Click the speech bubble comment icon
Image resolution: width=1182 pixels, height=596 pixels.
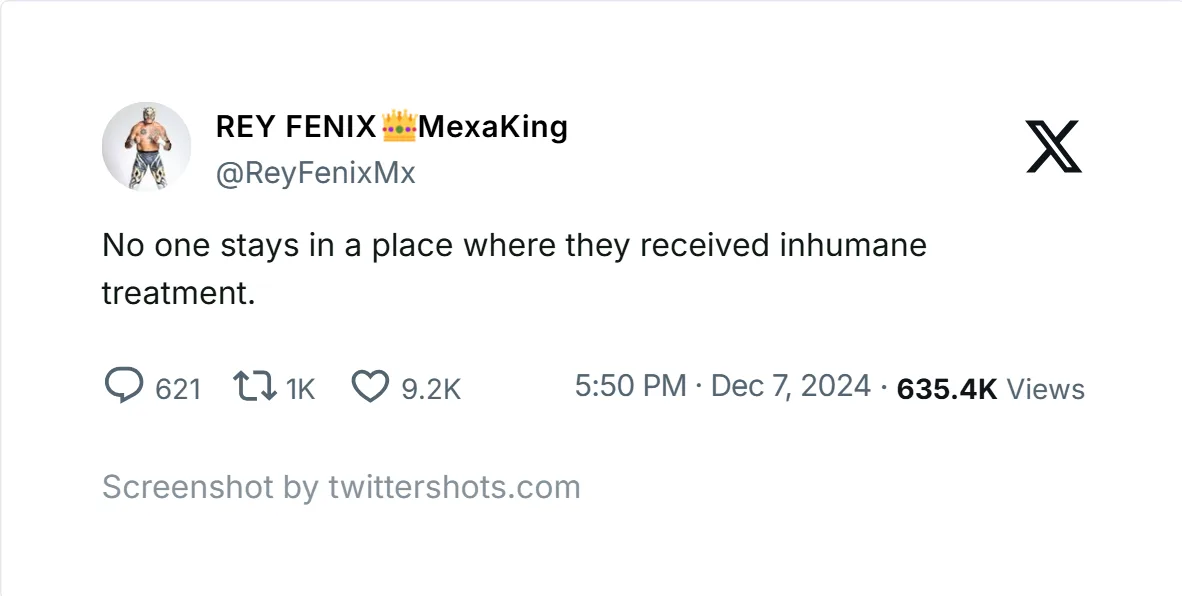pos(124,386)
